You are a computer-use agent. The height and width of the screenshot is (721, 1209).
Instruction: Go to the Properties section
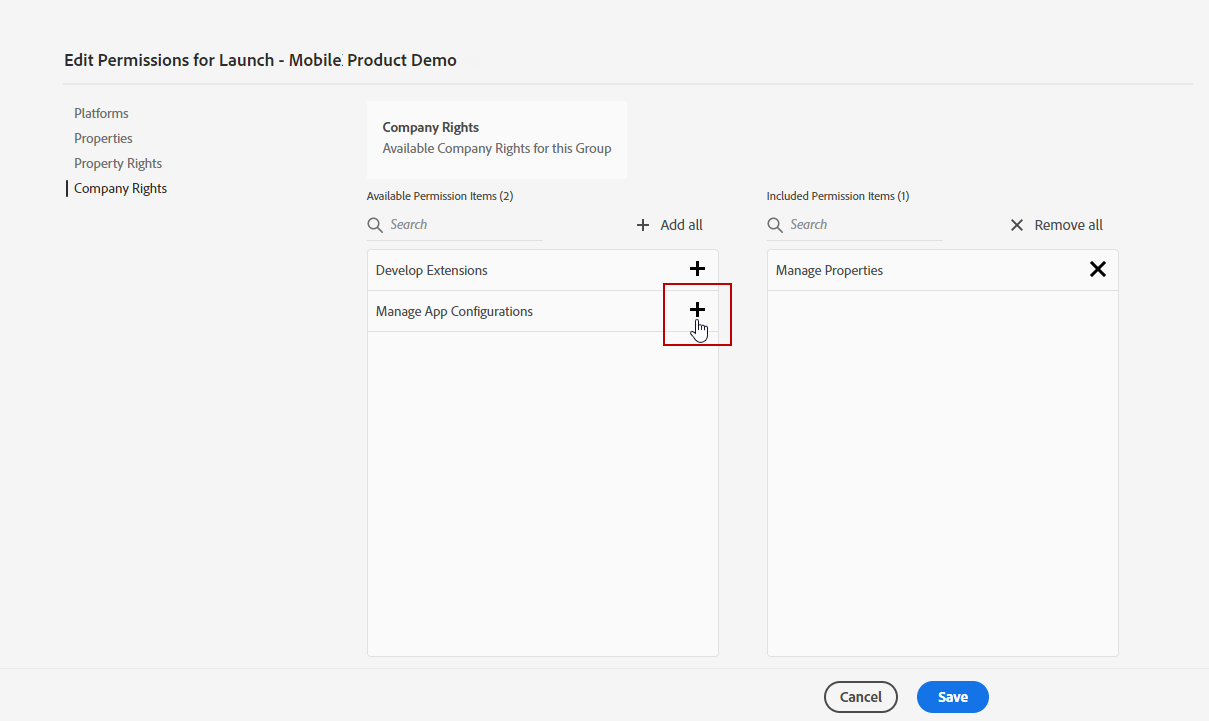(x=103, y=138)
